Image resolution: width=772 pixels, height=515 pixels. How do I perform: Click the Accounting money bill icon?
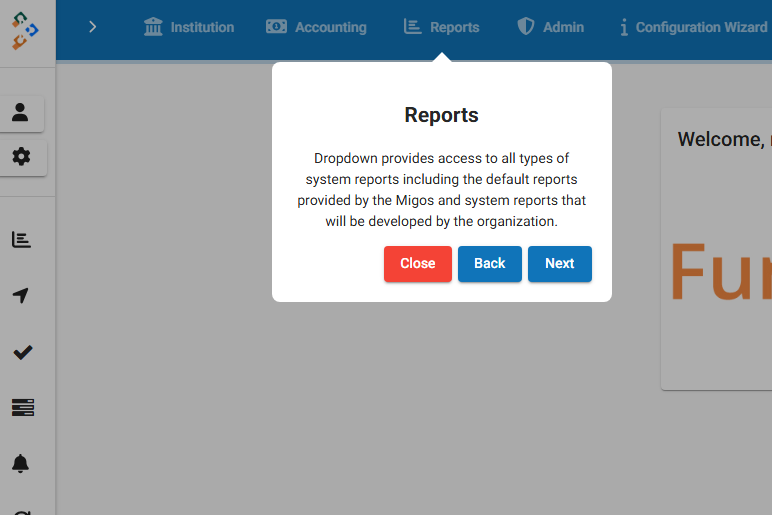(x=276, y=27)
